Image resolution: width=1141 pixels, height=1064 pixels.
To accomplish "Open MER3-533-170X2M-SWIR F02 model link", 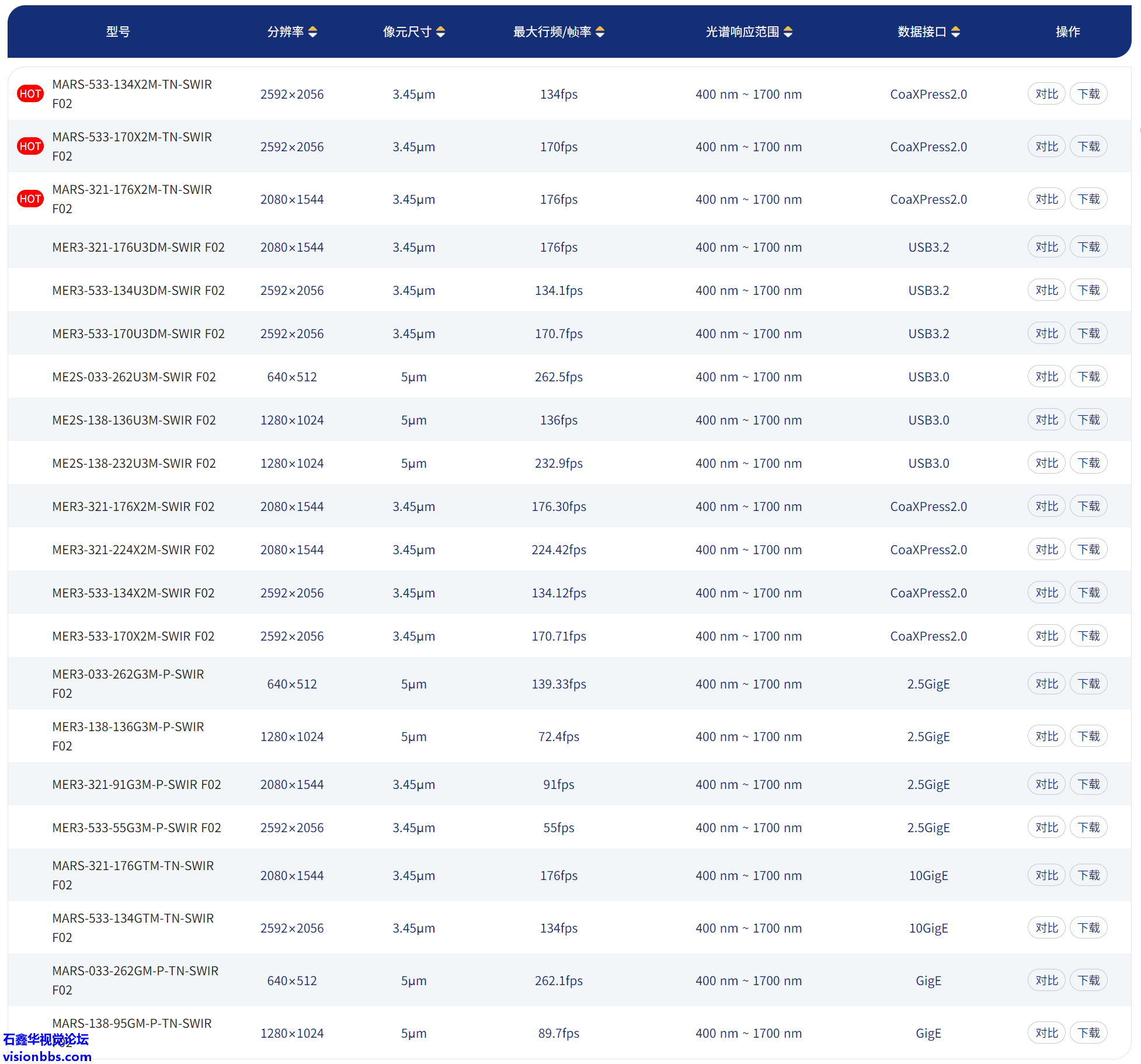I will [x=133, y=636].
